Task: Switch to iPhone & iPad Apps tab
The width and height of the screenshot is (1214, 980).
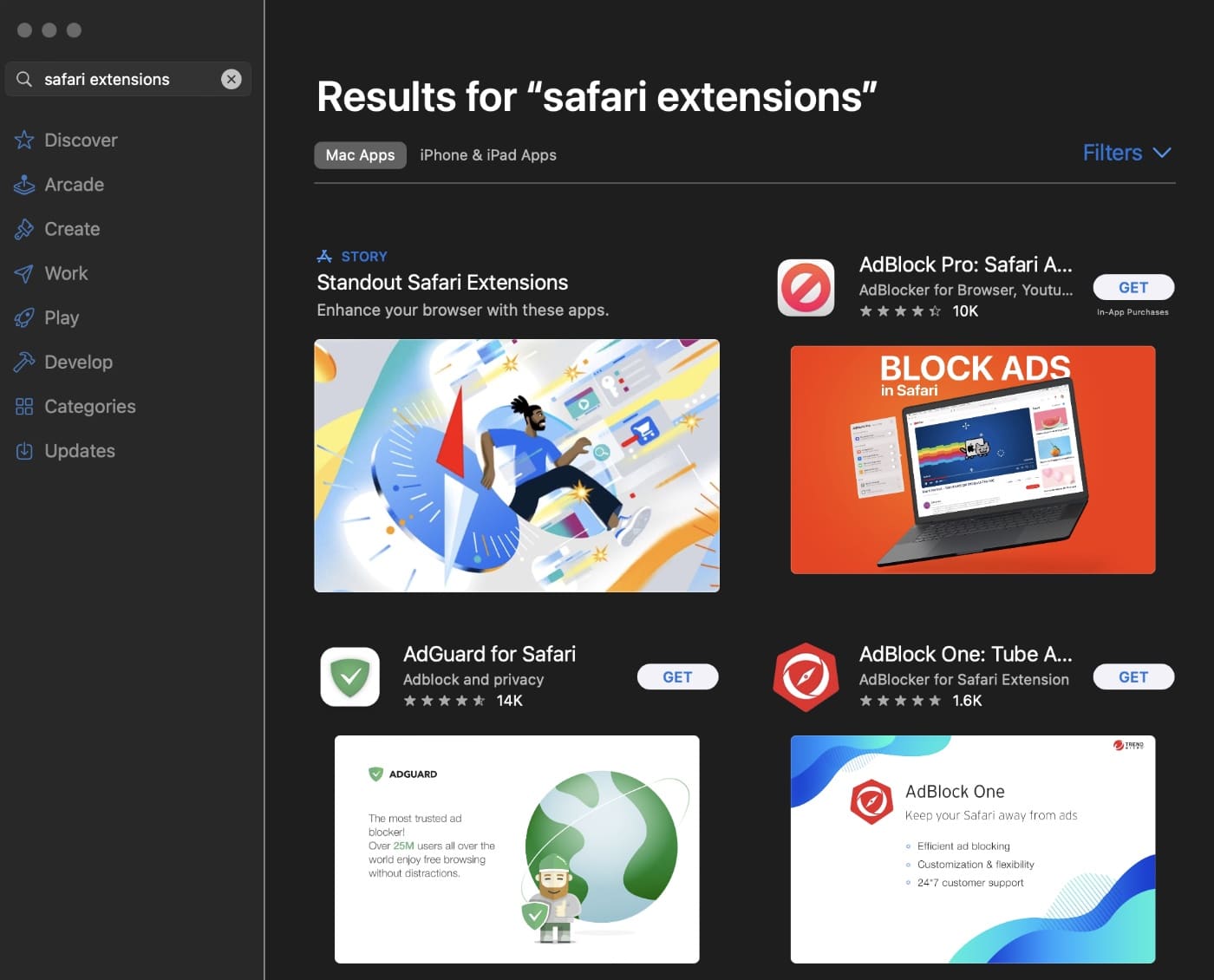Action: [x=488, y=155]
